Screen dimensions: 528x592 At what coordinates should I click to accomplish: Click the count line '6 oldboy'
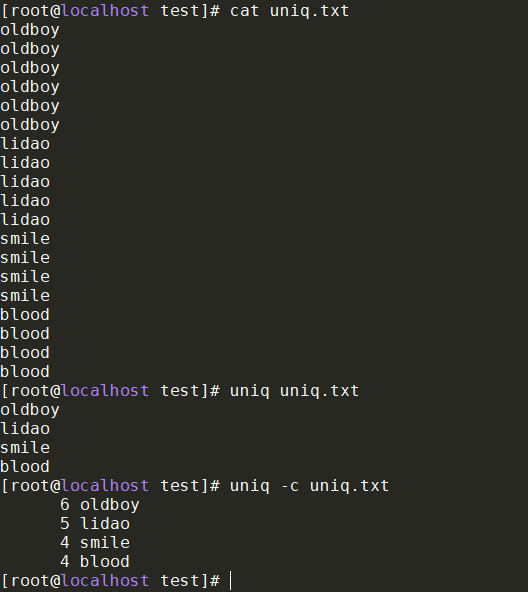click(100, 505)
